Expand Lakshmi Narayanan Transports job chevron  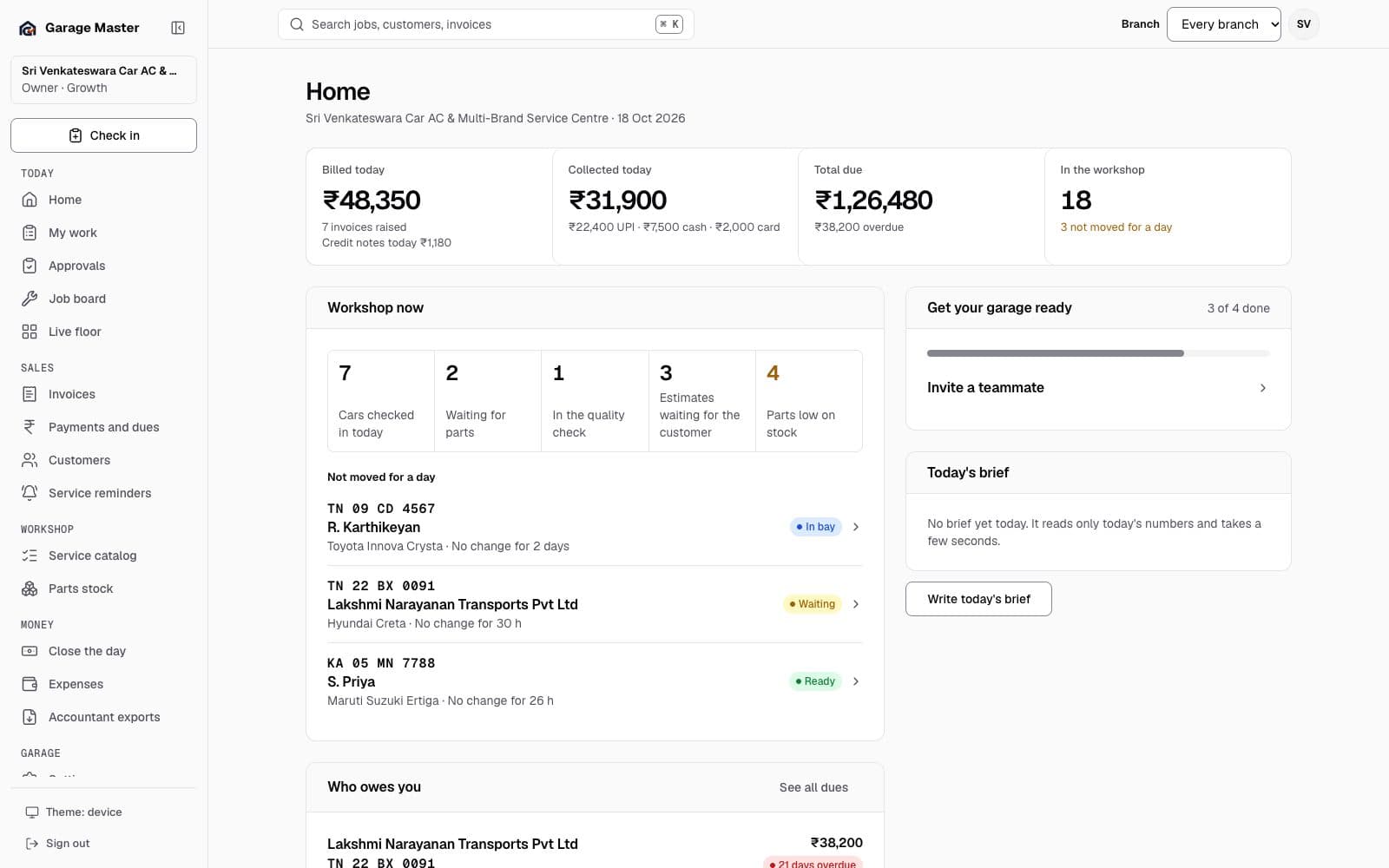point(856,604)
